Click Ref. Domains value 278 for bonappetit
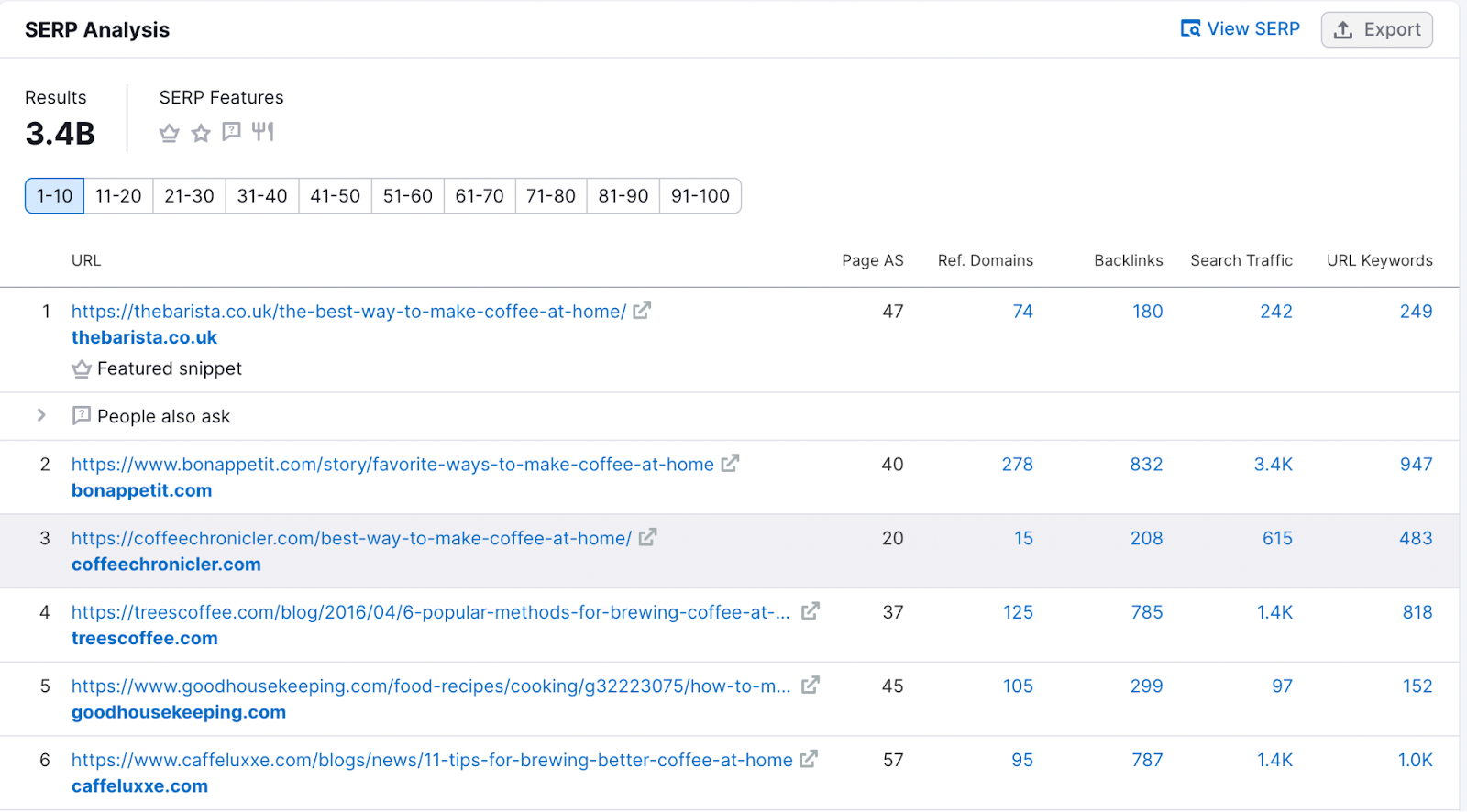This screenshot has height=812, width=1467. tap(1017, 465)
